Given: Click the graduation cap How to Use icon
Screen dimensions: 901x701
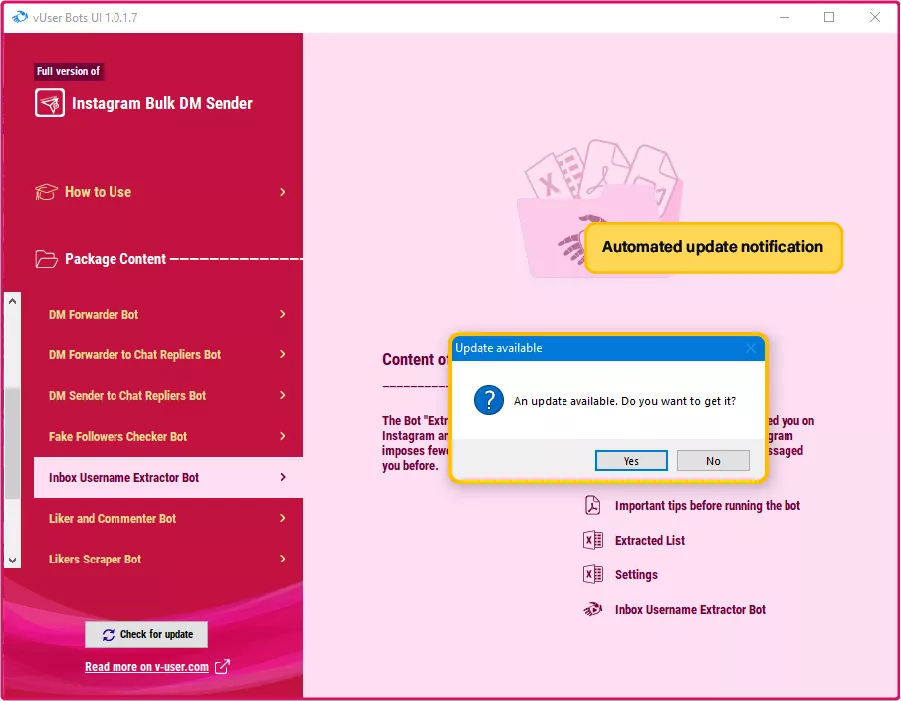Looking at the screenshot, I should 46,192.
